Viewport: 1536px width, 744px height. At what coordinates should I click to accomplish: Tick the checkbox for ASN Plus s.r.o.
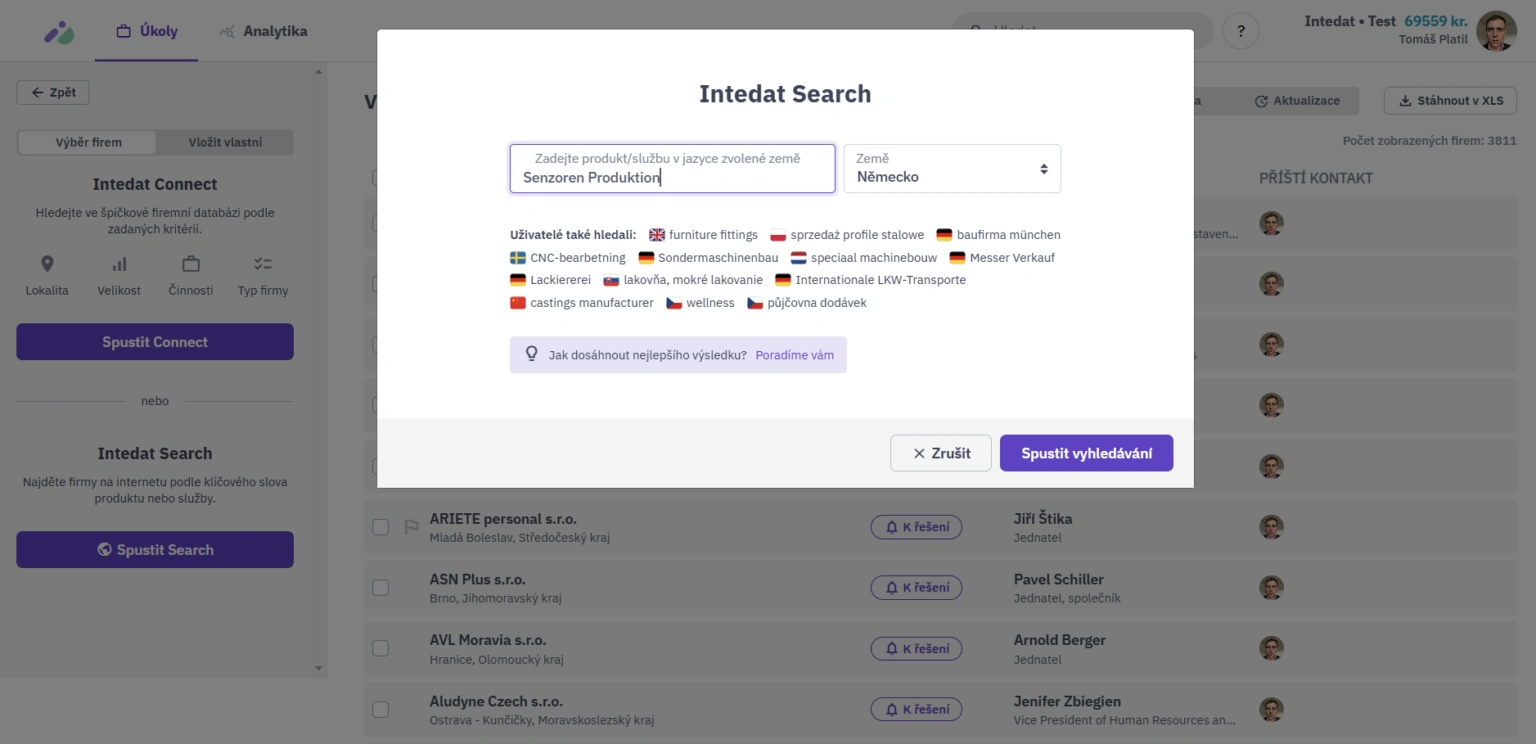tap(380, 588)
